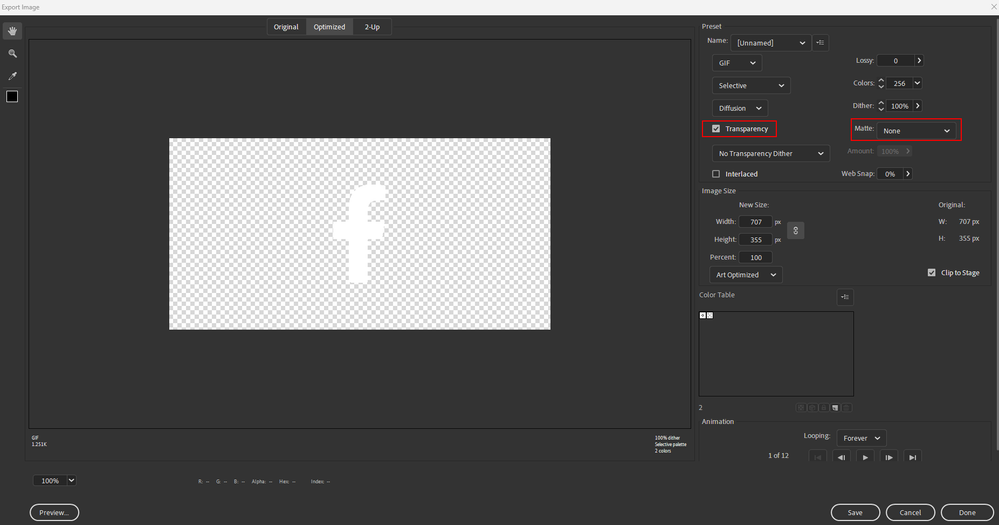Screen dimensions: 999x525
Task: Click the Web Snap value field
Action: point(890,173)
